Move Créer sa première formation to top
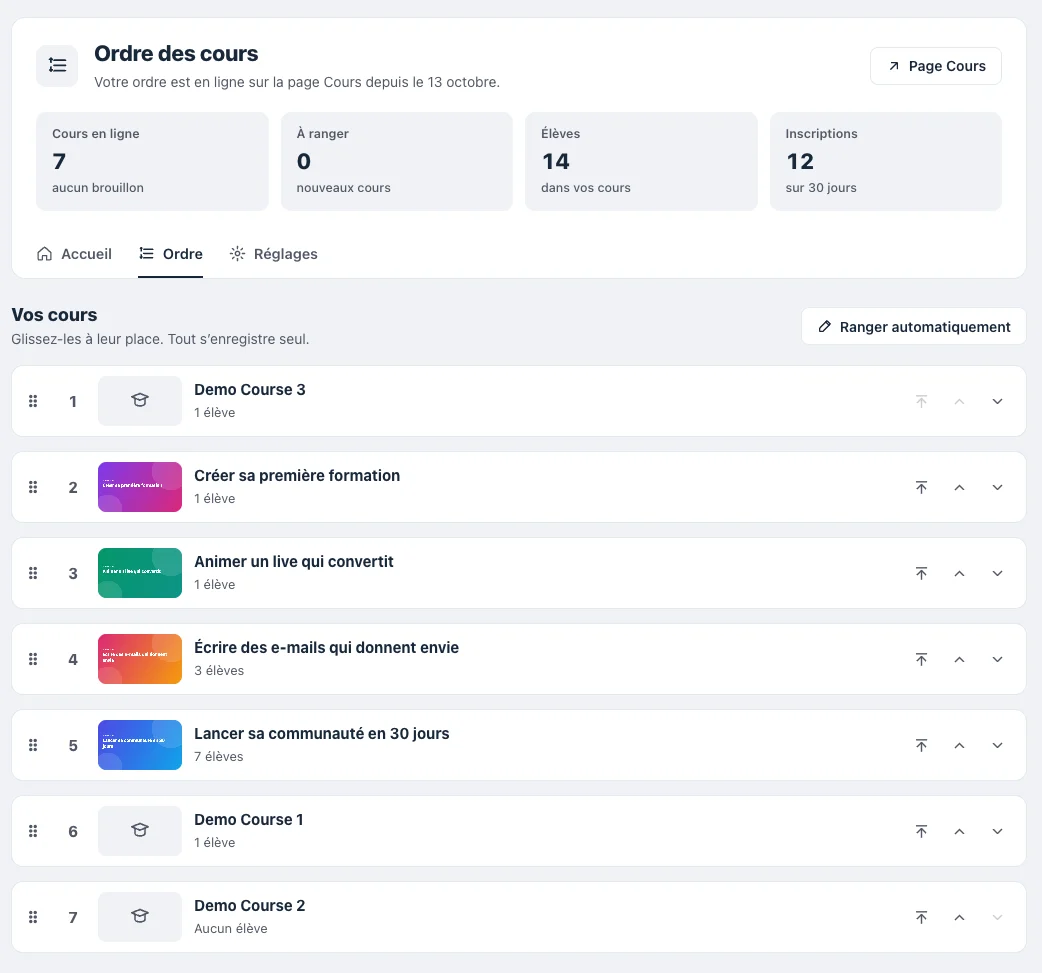The image size is (1042, 973). 921,487
